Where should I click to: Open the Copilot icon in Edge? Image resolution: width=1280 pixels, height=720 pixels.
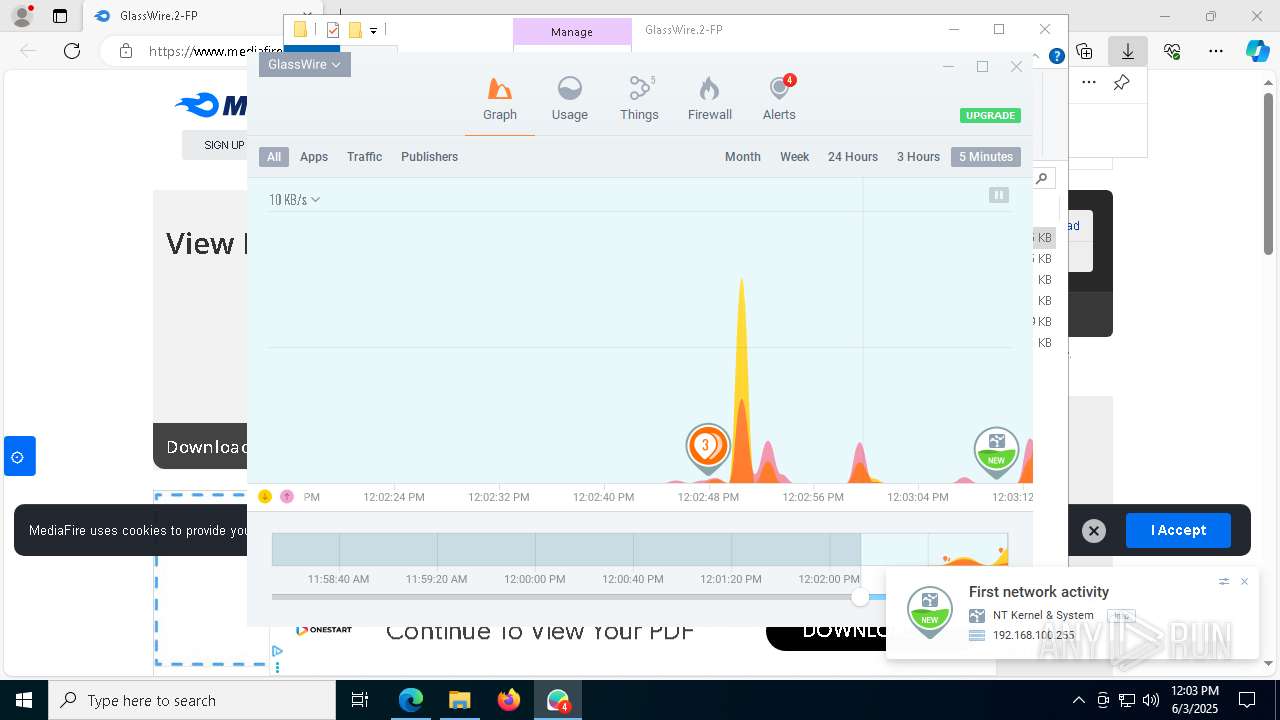point(1258,51)
